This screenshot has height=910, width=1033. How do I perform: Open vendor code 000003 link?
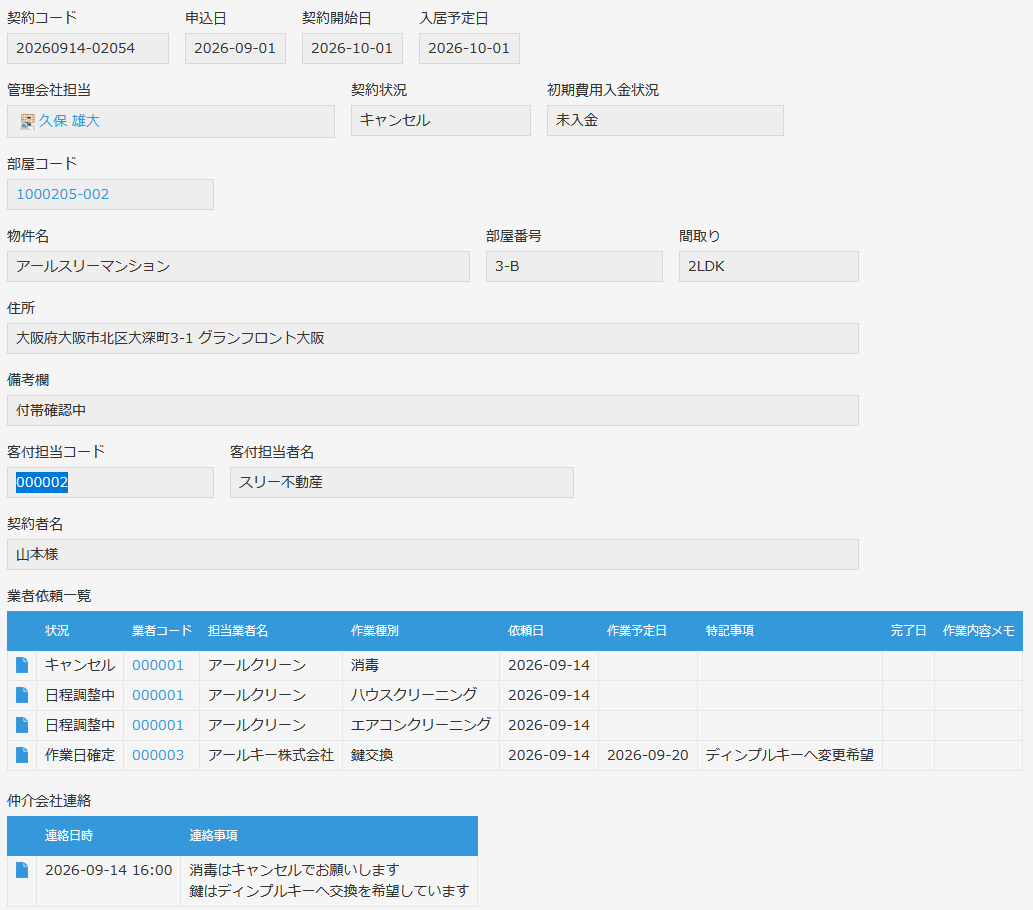pyautogui.click(x=158, y=754)
